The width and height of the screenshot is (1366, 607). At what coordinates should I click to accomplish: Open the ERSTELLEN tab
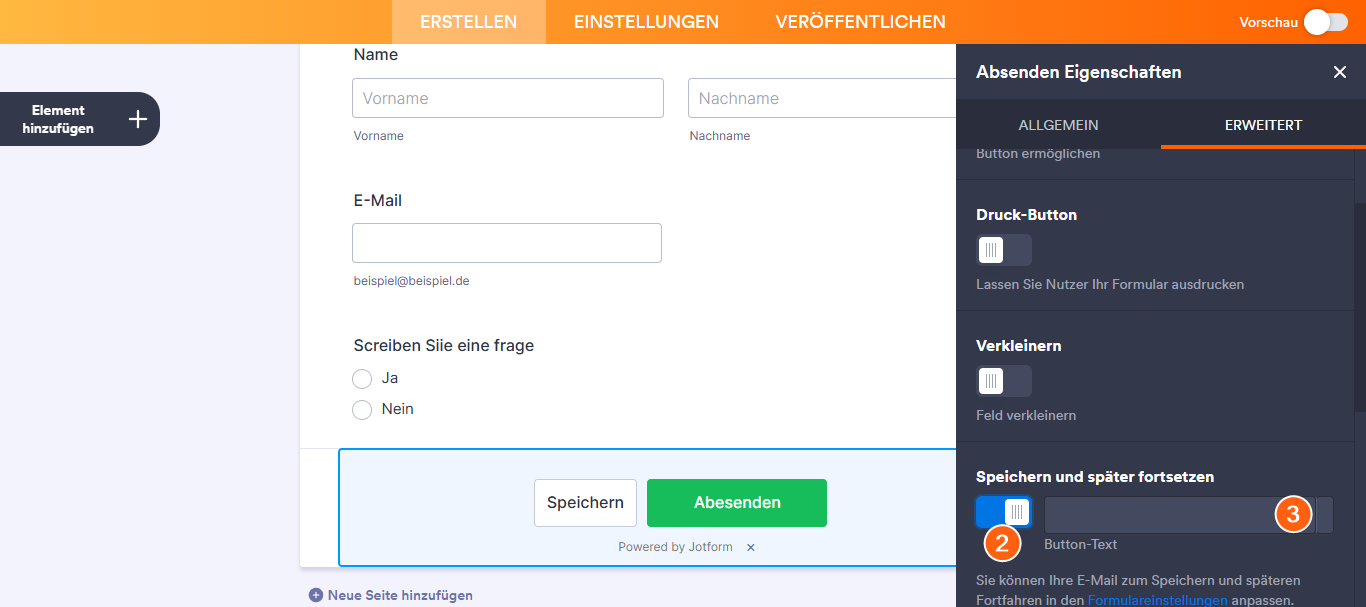(x=468, y=22)
